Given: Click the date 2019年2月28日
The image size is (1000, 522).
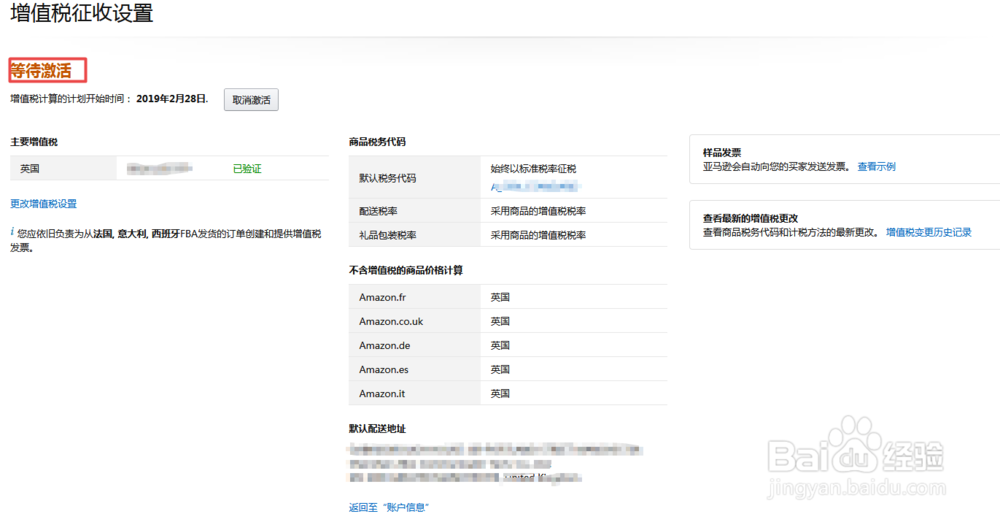Looking at the screenshot, I should (172, 99).
